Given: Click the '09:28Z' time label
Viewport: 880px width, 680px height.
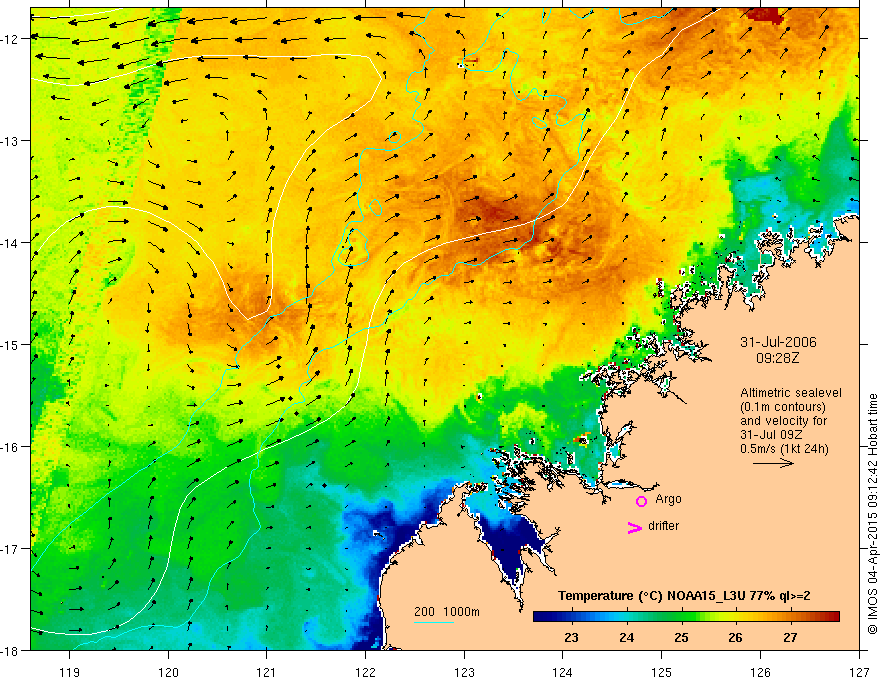Looking at the screenshot, I should tap(777, 357).
